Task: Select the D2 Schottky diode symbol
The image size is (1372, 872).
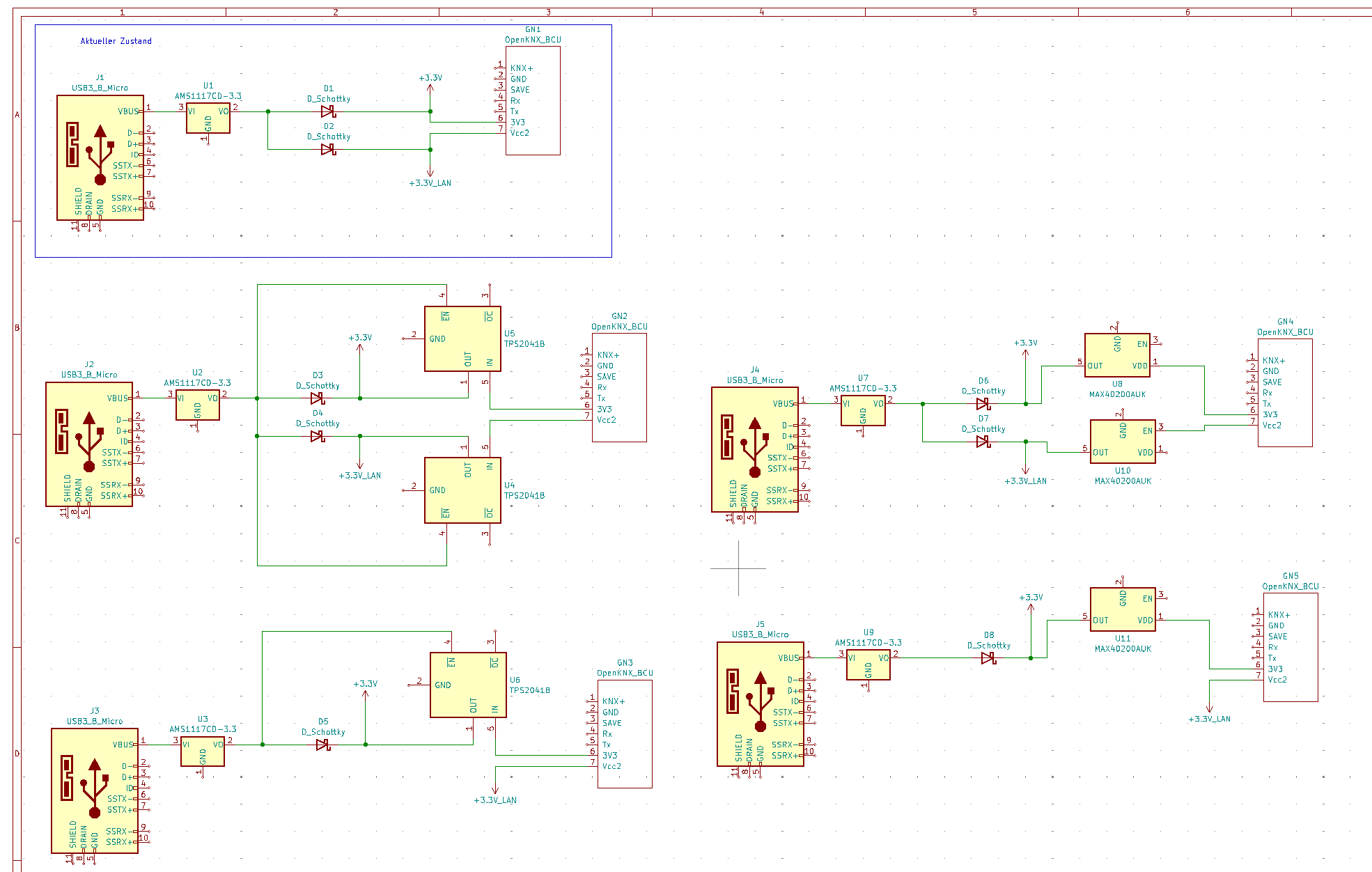Action: coord(328,149)
